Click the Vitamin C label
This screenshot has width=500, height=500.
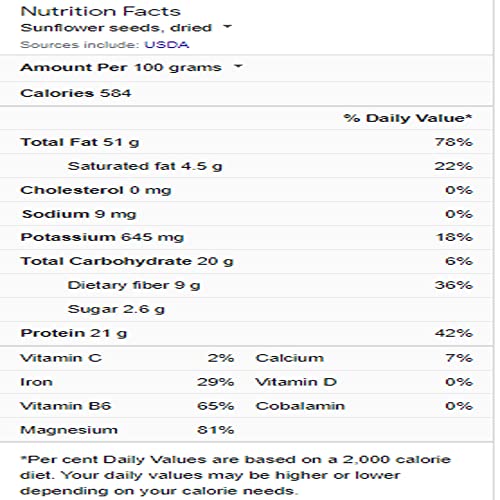coord(61,358)
